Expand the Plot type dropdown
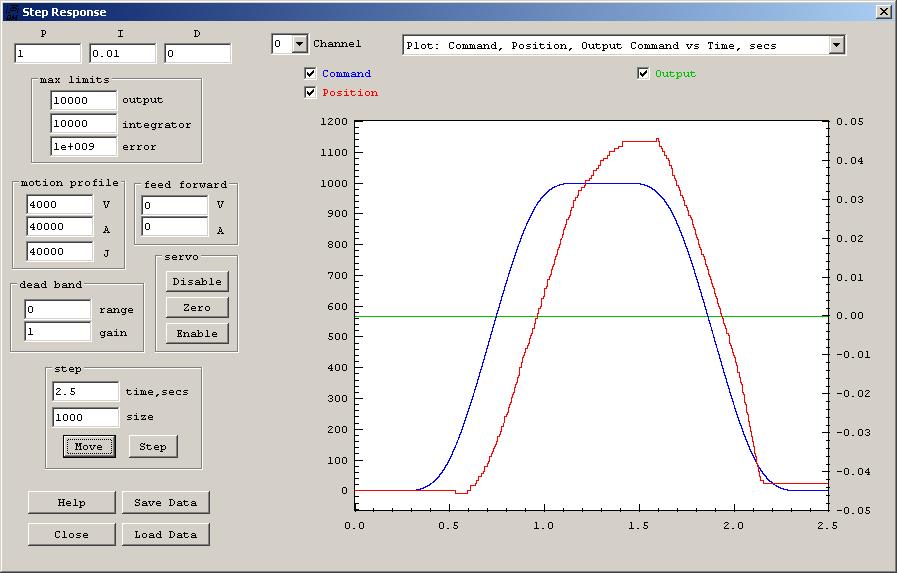897x573 pixels. pos(836,45)
